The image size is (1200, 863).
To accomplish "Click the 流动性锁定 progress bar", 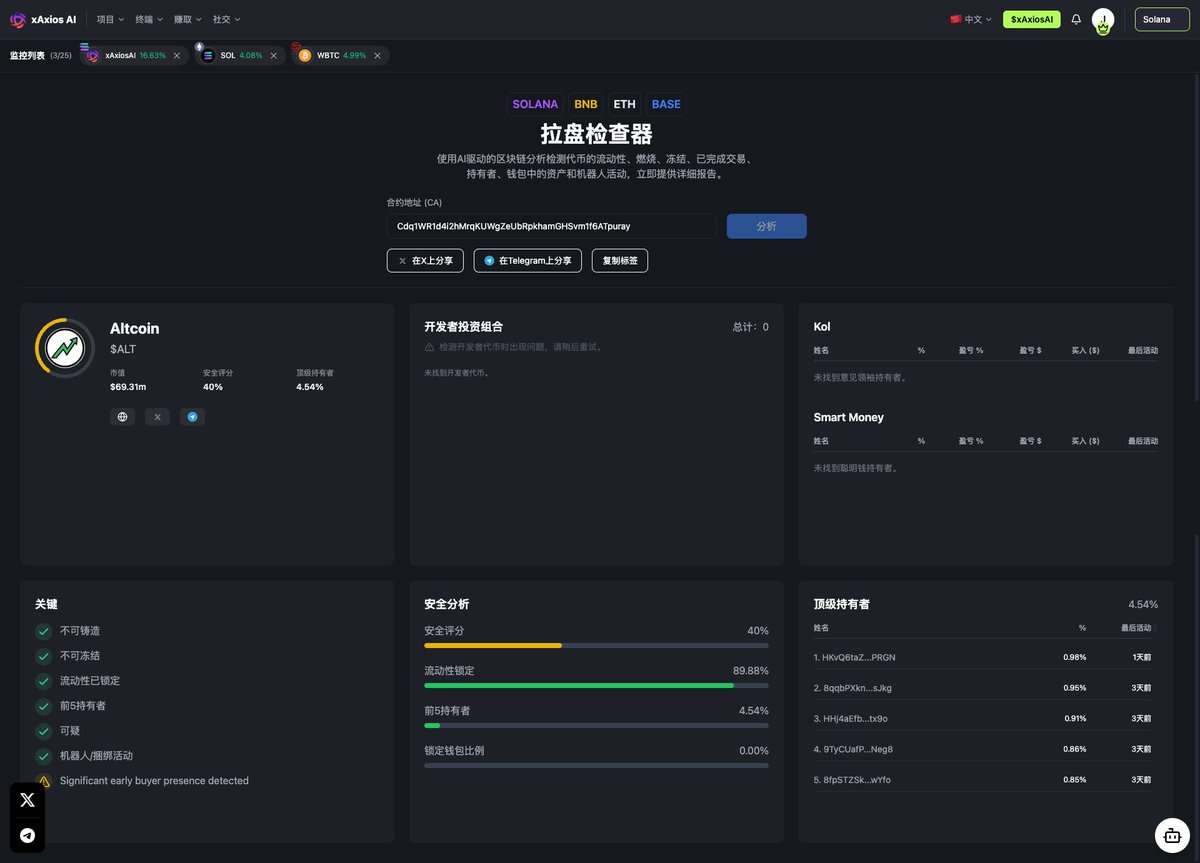I will coord(596,686).
